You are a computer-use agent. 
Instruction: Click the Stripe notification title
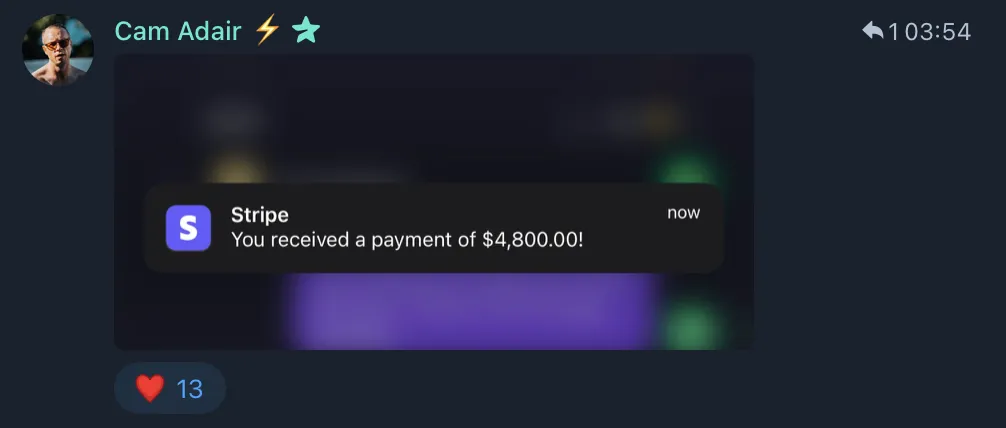pos(260,214)
